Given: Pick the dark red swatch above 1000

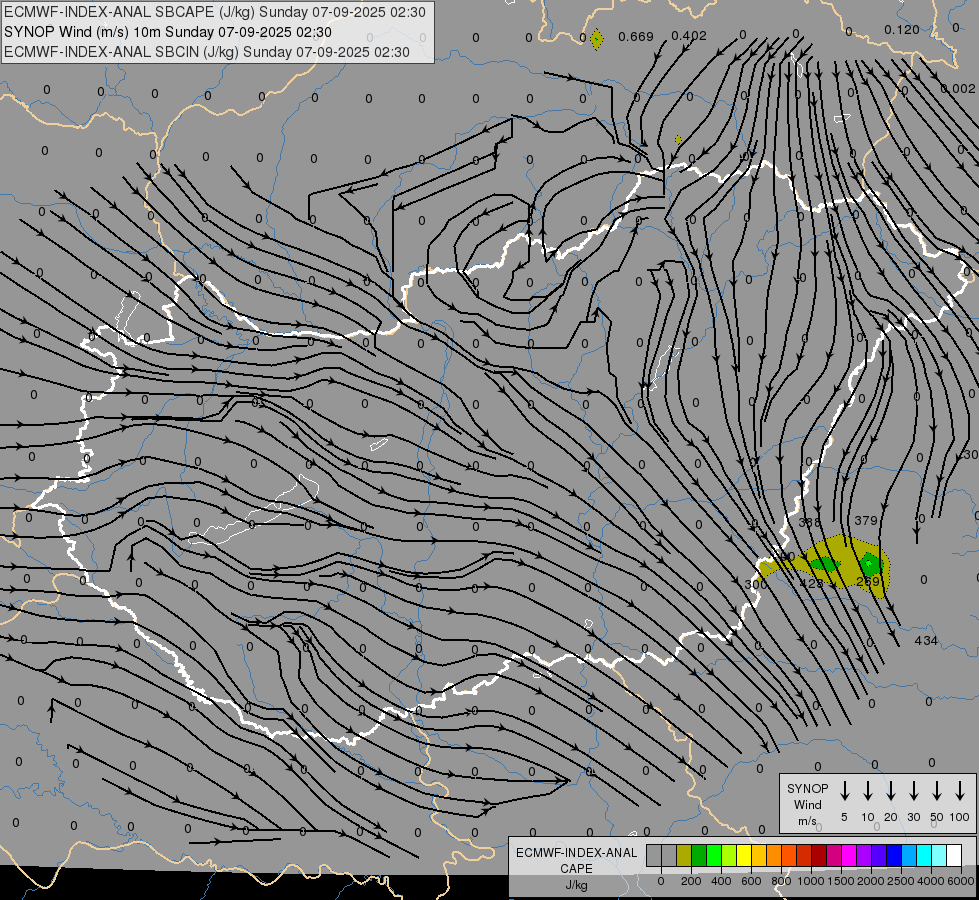Looking at the screenshot, I should (819, 855).
